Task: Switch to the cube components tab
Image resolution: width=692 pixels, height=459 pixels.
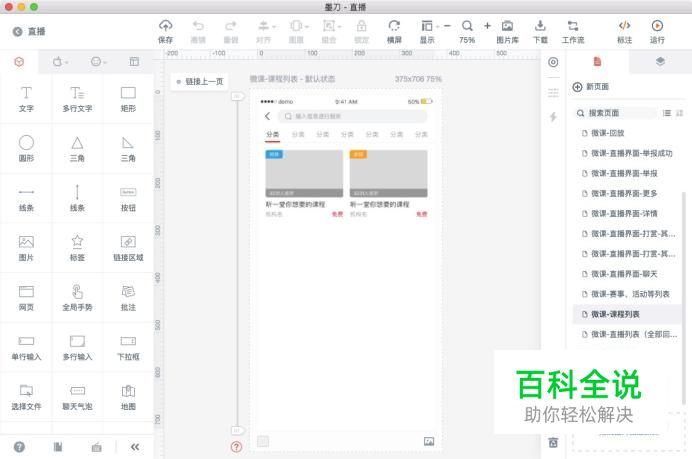Action: pos(19,62)
